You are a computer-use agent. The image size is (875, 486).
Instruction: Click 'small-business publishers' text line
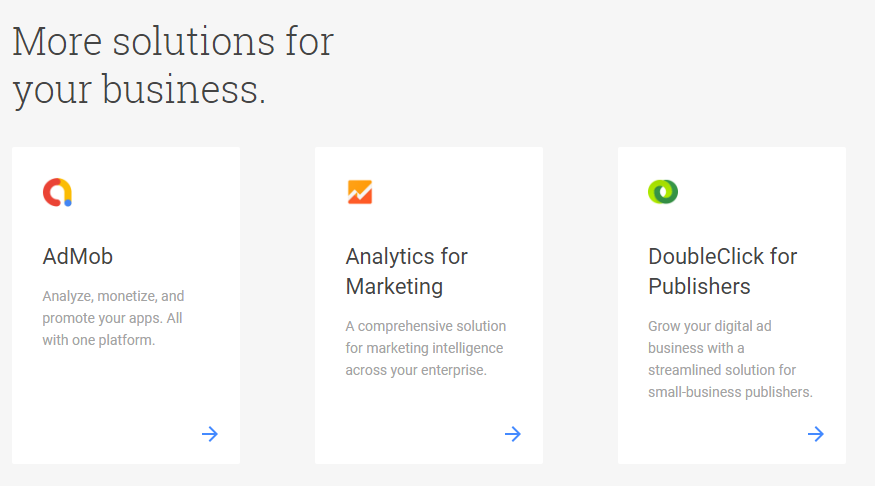tap(730, 392)
